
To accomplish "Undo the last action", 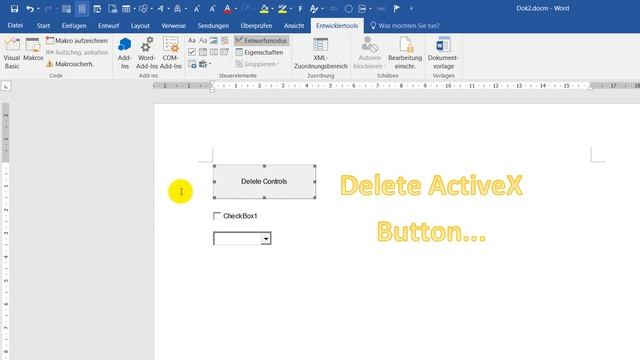I will (30, 9).
